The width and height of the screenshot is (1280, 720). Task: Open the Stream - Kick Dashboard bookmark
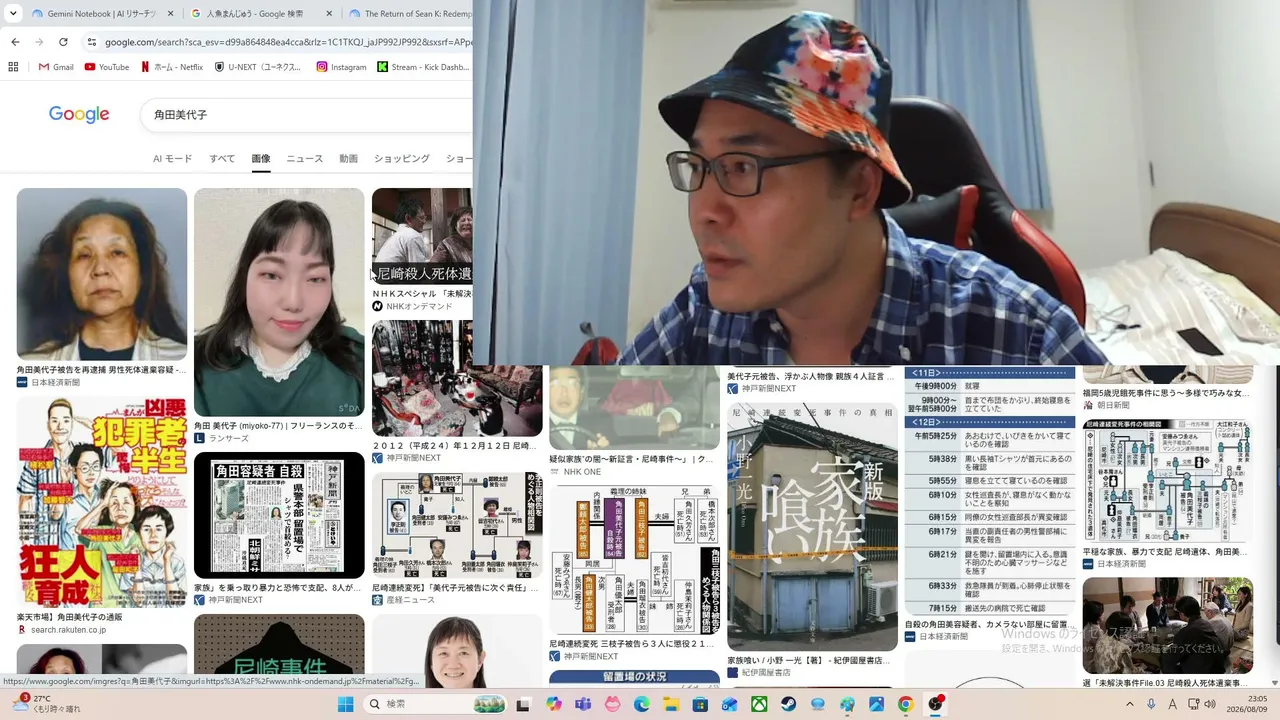pos(424,67)
